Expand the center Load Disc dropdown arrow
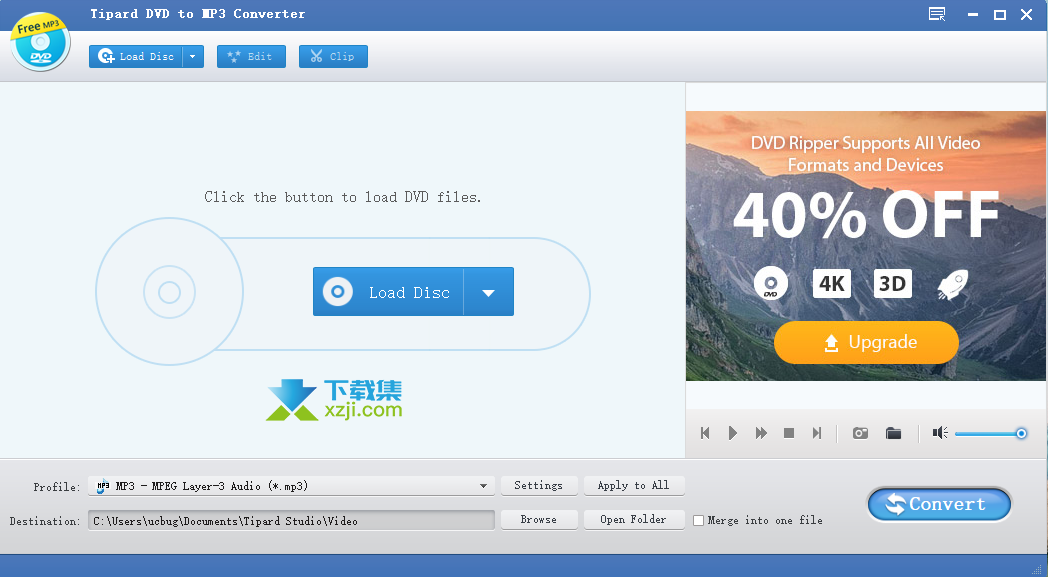 point(489,292)
